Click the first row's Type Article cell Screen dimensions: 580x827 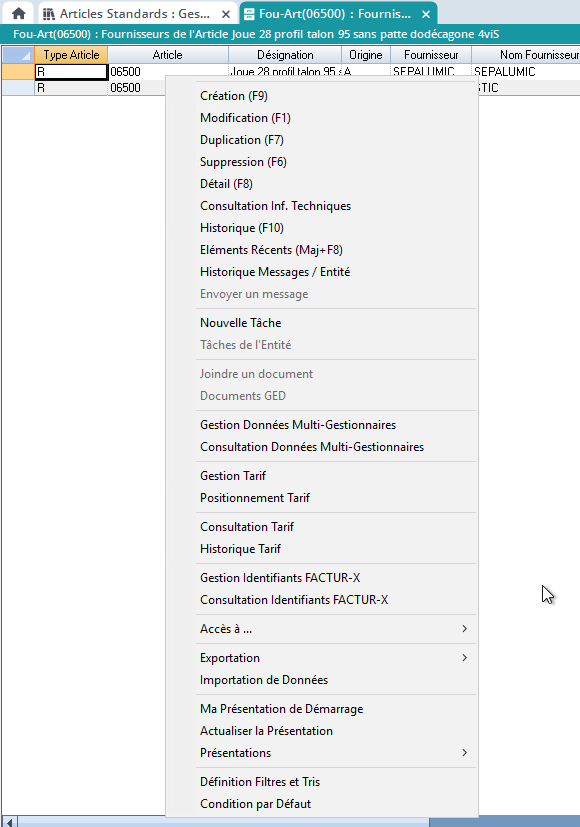71,72
